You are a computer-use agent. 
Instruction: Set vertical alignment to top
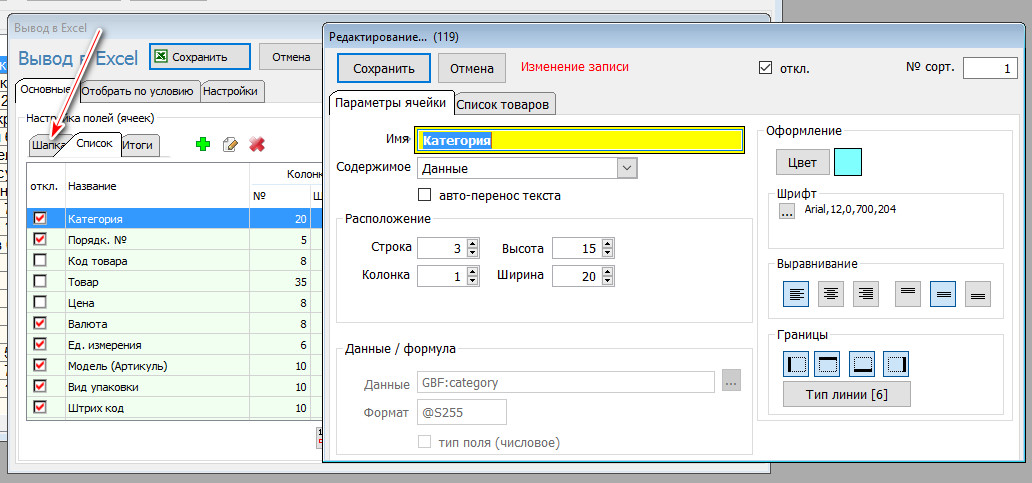[908, 293]
